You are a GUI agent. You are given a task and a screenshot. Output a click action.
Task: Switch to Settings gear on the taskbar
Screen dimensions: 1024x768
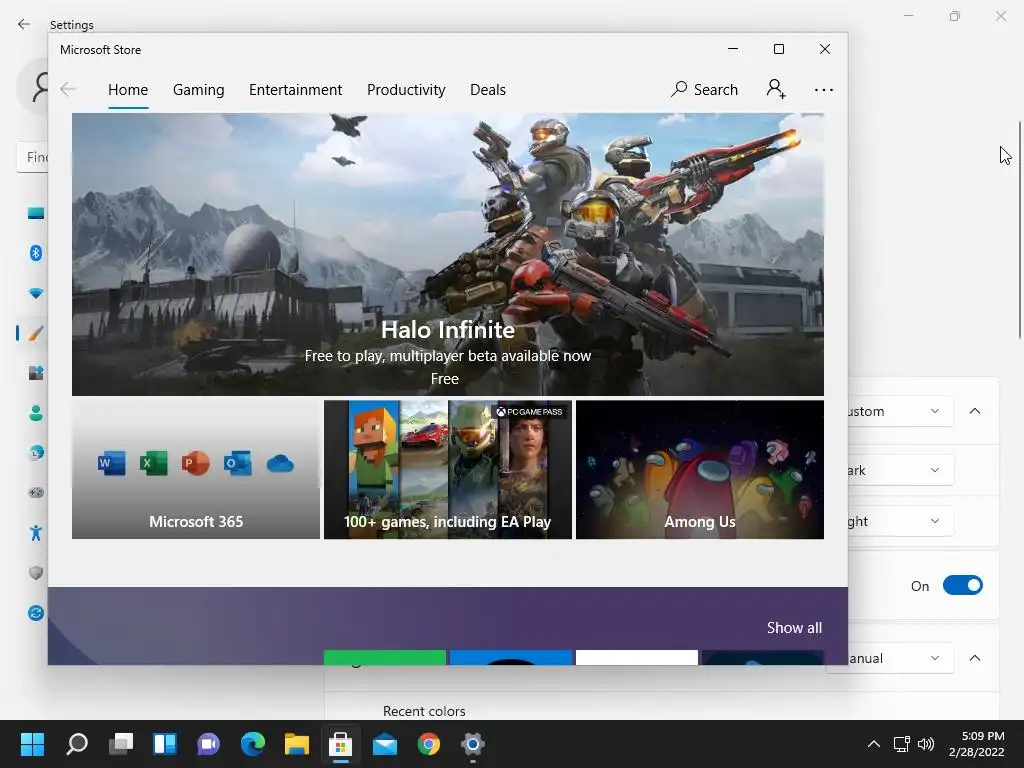(473, 744)
